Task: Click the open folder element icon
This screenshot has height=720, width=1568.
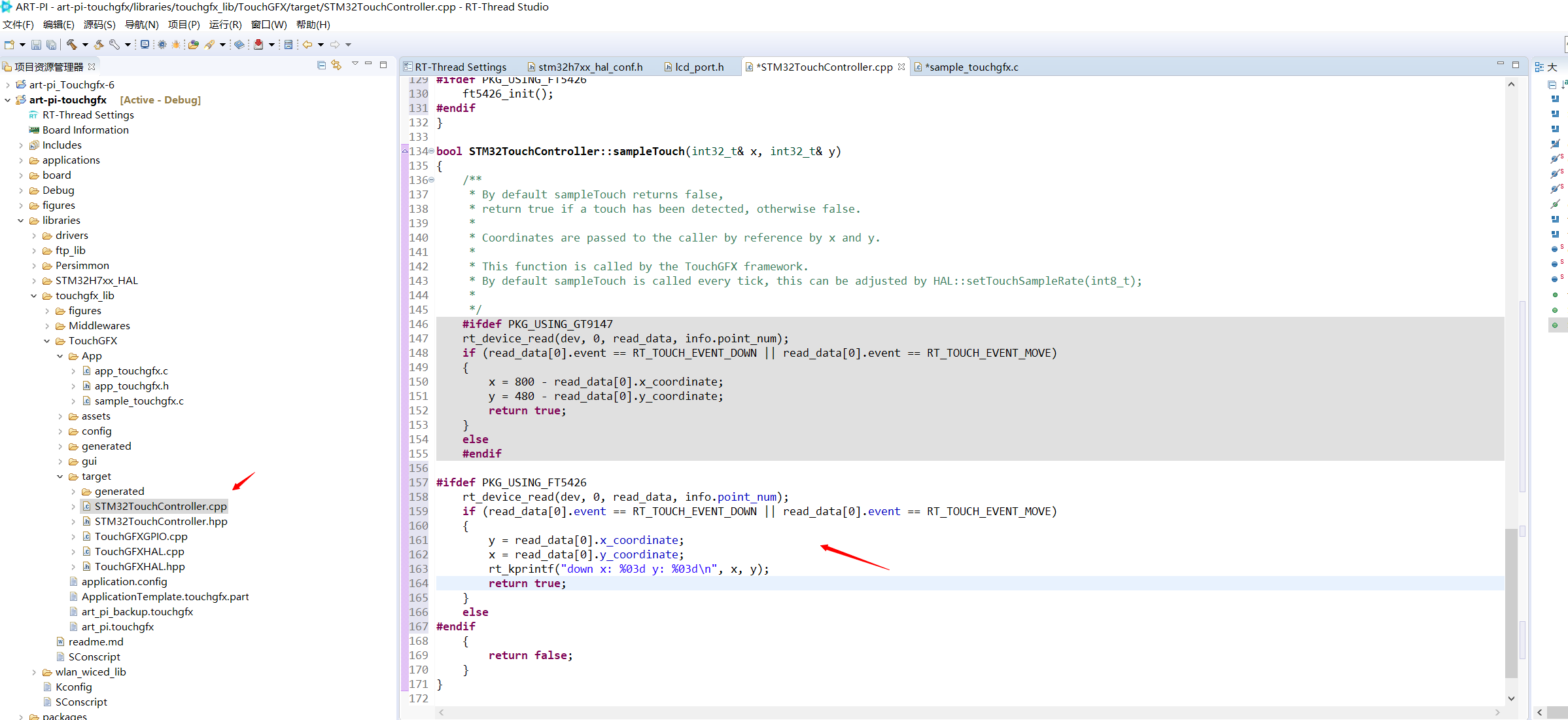Action: point(194,45)
